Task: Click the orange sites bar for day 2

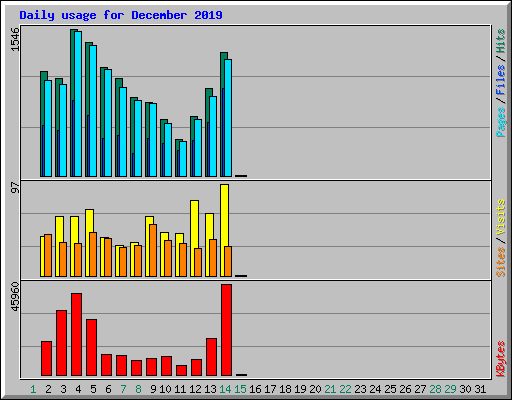Action: pos(48,256)
